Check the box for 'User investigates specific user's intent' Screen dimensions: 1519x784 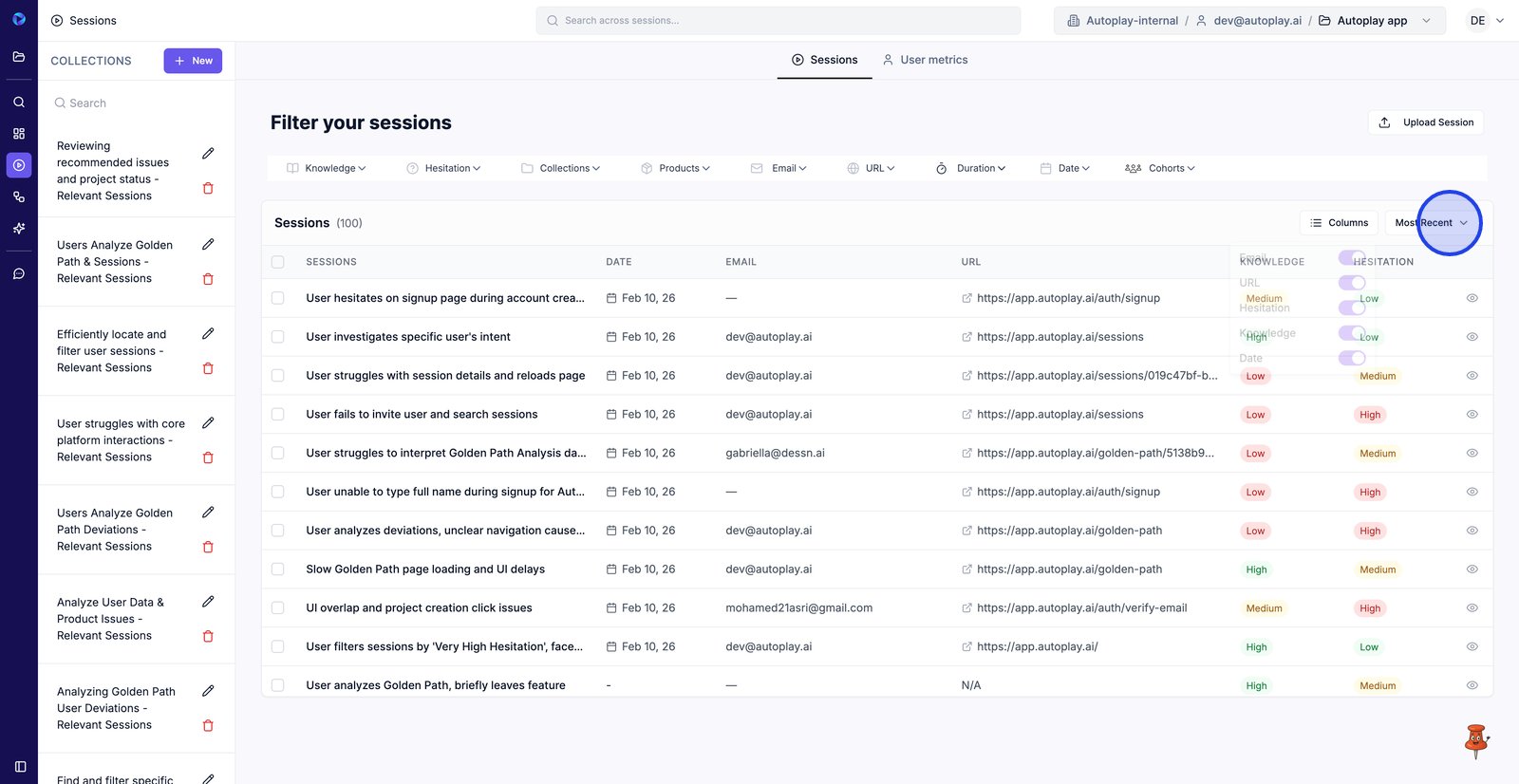(x=278, y=337)
